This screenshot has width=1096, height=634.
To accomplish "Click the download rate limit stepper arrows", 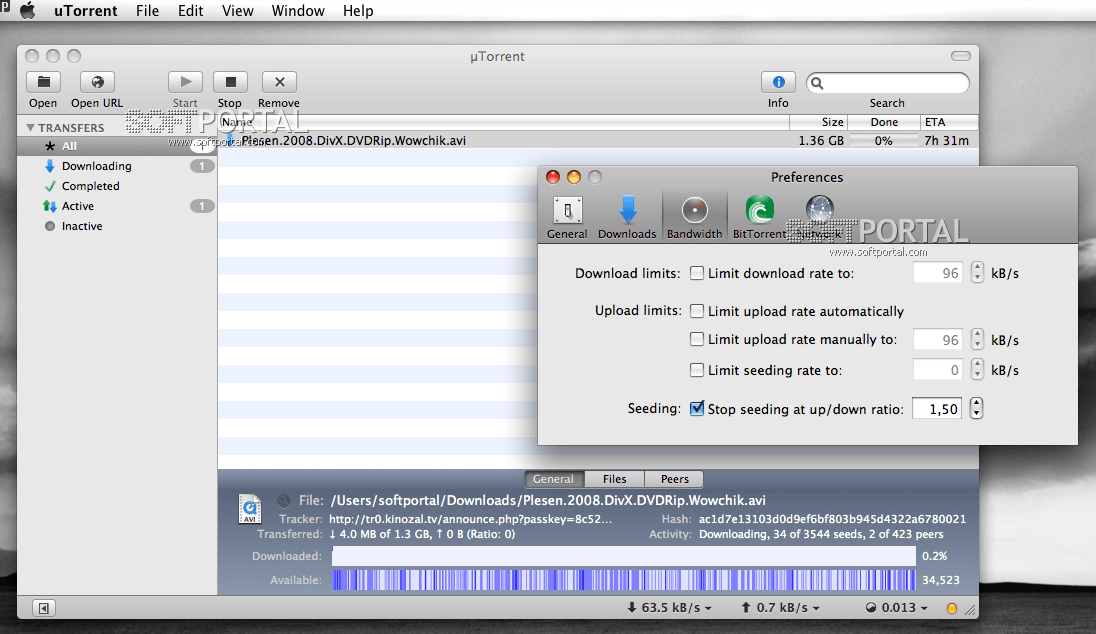I will click(x=977, y=273).
